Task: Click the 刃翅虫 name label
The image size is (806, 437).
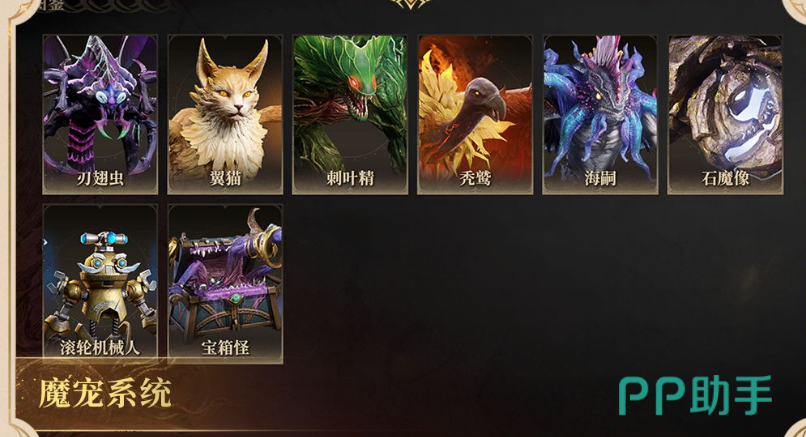Action: (x=100, y=178)
